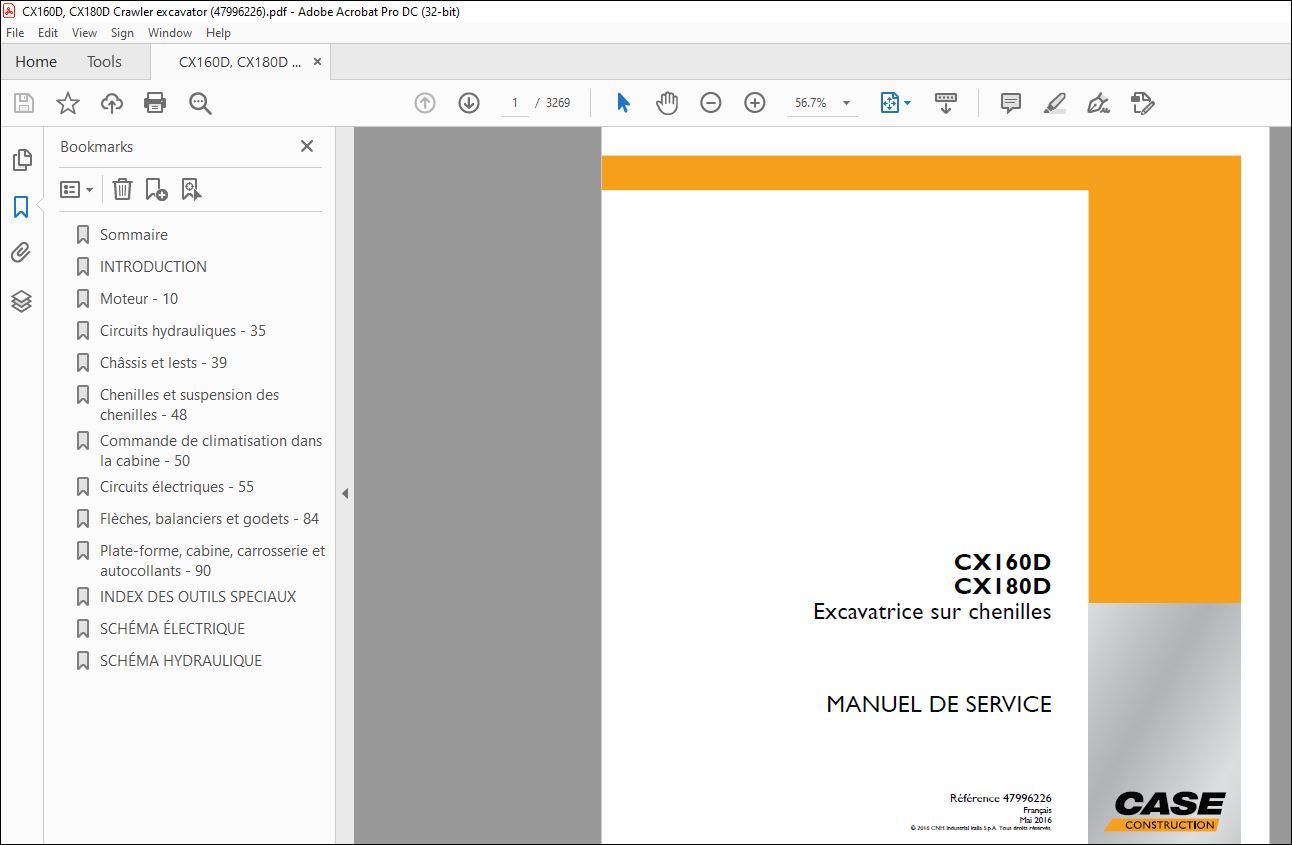
Task: Click the Save file icon
Action: (x=24, y=103)
